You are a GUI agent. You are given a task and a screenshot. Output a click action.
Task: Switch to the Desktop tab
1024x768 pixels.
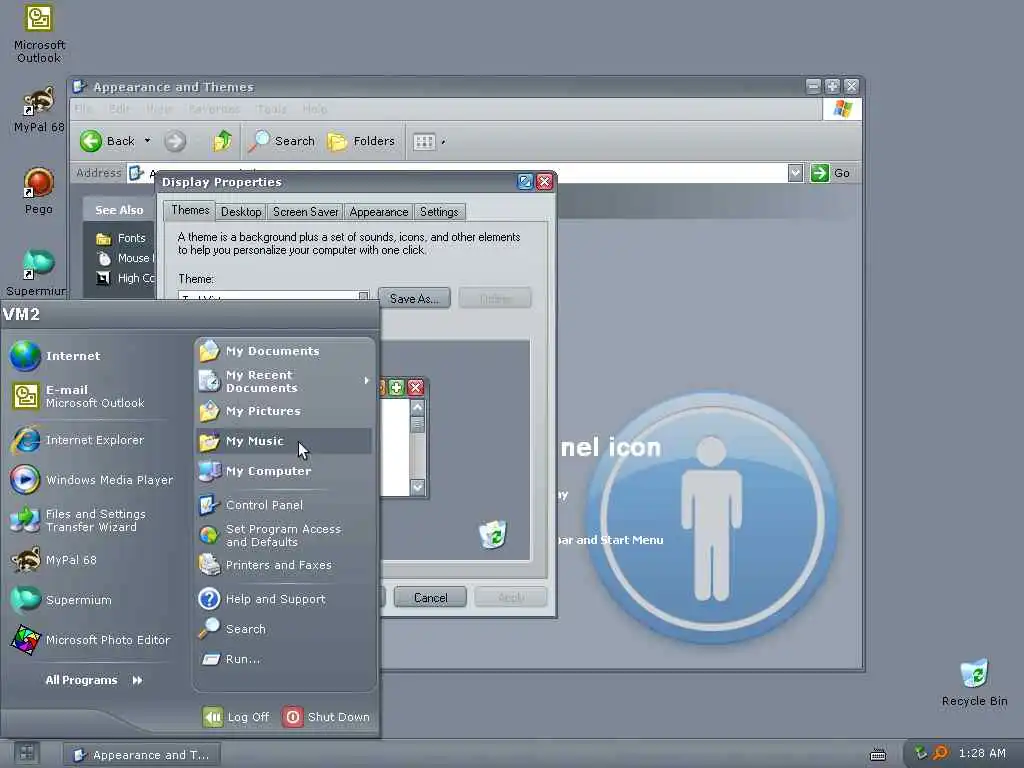(x=241, y=212)
